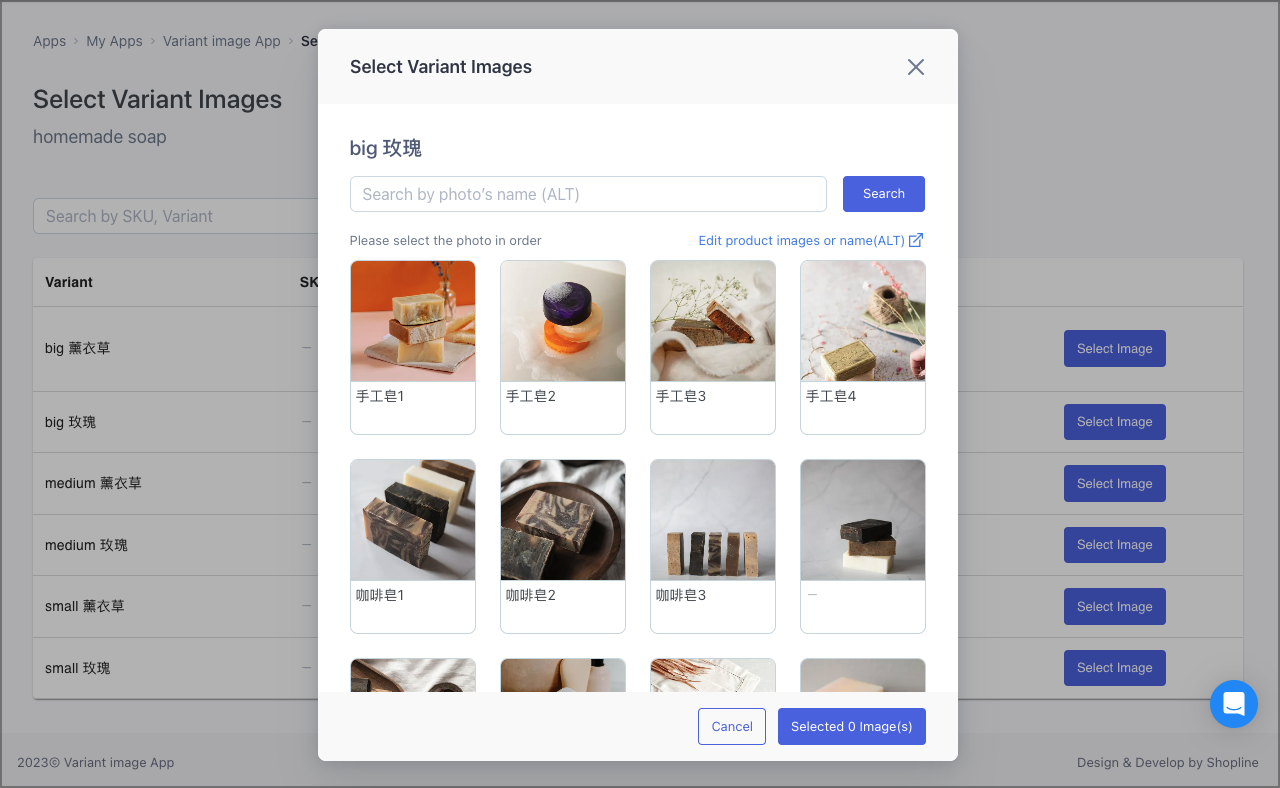1280x788 pixels.
Task: Click the big 玫瑰 dialog heading
Action: pos(386,148)
